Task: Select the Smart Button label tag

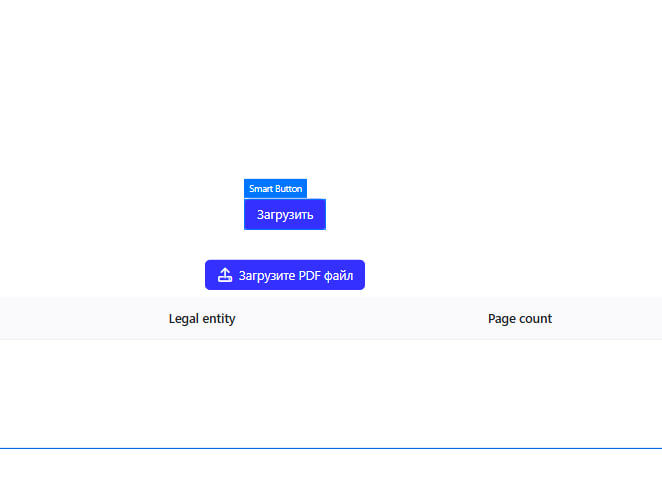Action: click(x=275, y=189)
